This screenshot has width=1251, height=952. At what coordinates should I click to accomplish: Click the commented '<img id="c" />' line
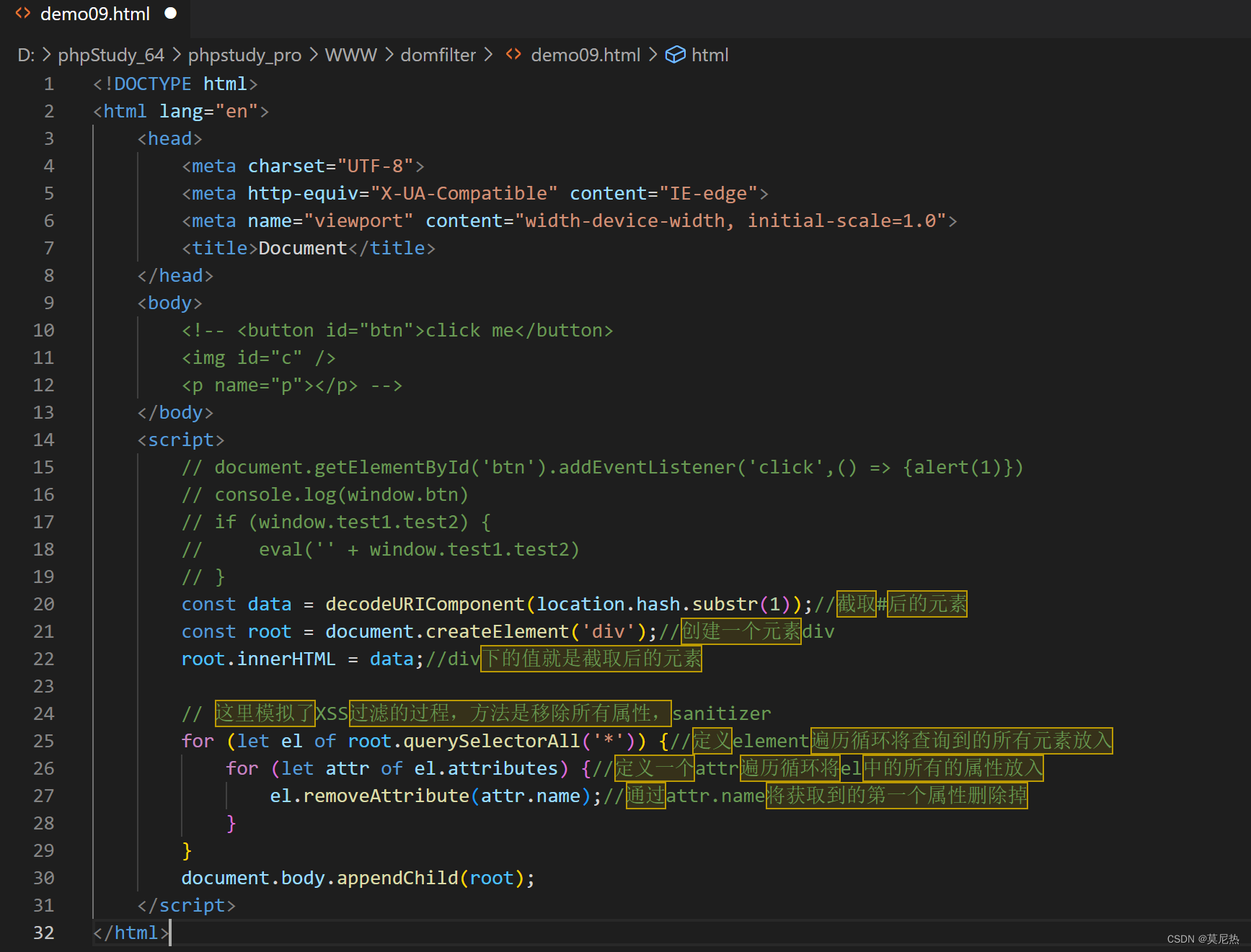tap(258, 358)
